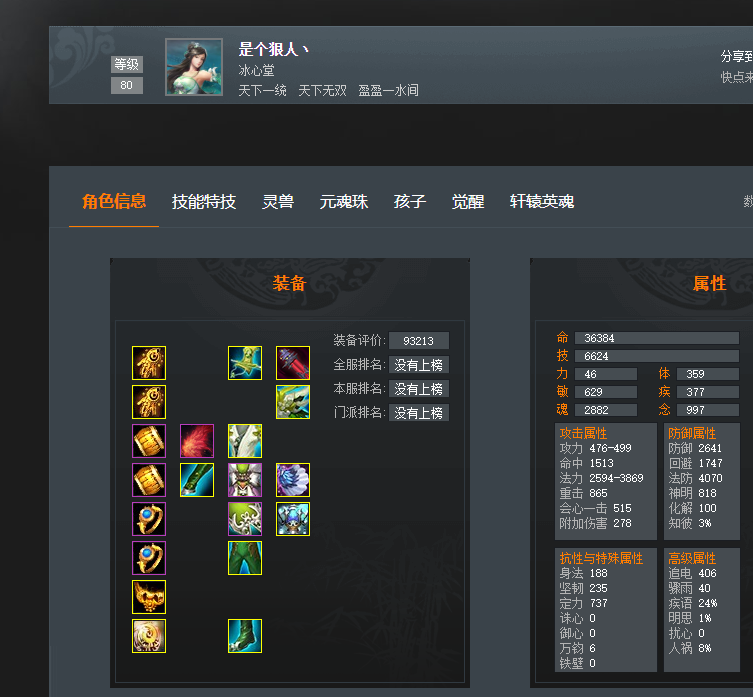Open the 元魂珠 tab
This screenshot has height=697, width=753.
tap(343, 201)
